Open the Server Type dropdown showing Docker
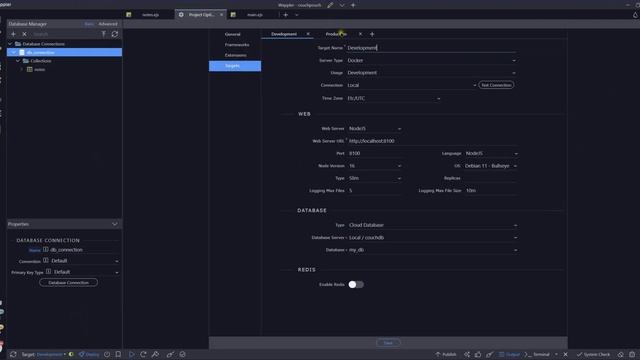Image resolution: width=640 pixels, height=360 pixels. pos(431,60)
